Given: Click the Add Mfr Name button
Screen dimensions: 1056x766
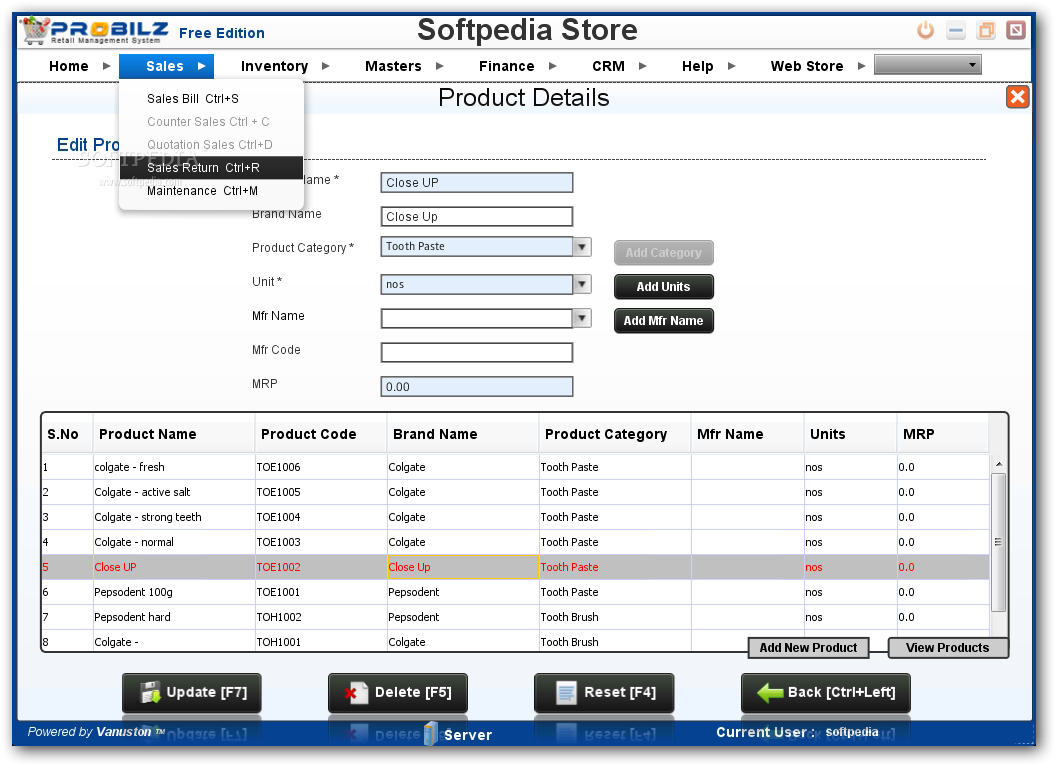Looking at the screenshot, I should coord(663,321).
